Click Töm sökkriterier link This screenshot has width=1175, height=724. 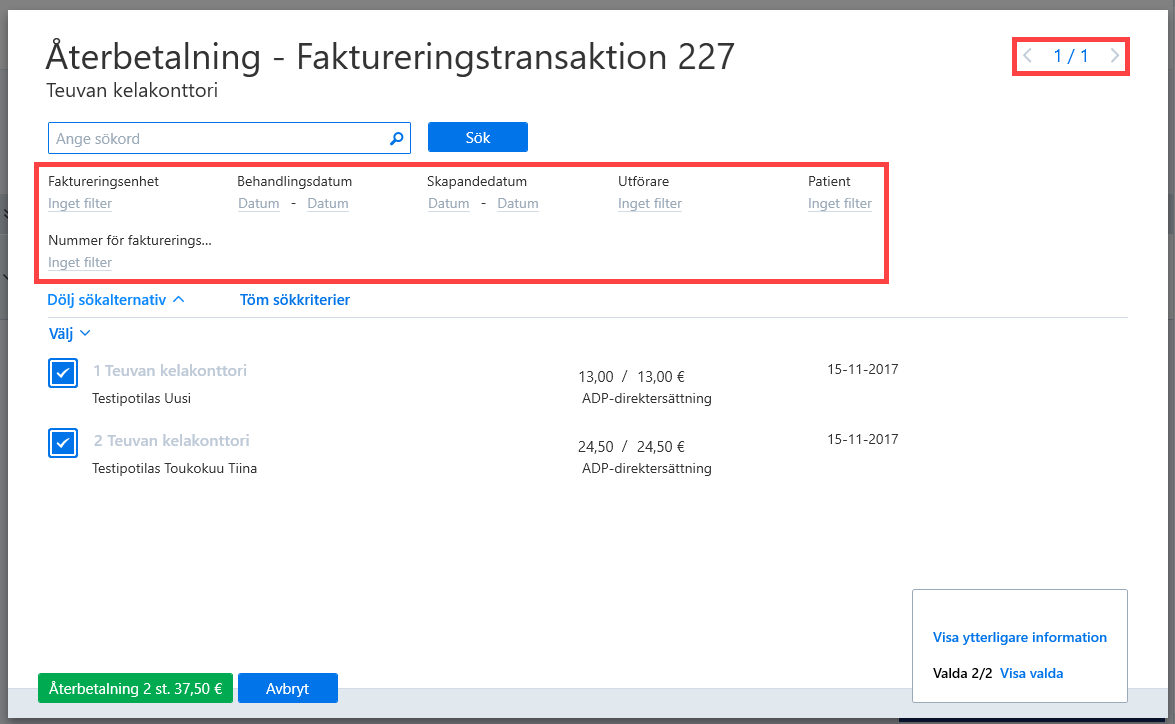[294, 300]
